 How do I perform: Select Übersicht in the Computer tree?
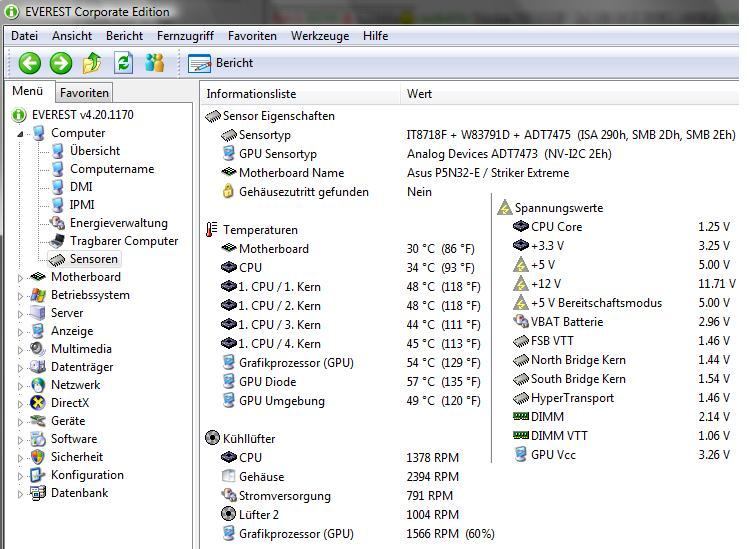pos(95,151)
